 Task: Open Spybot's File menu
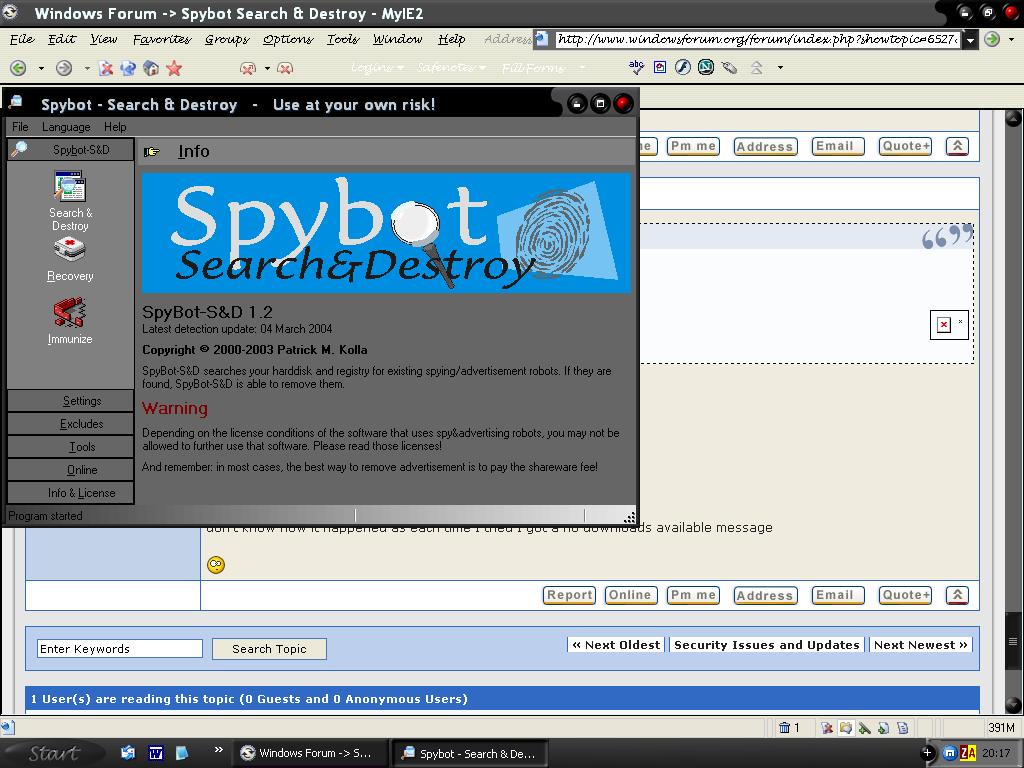[20, 127]
